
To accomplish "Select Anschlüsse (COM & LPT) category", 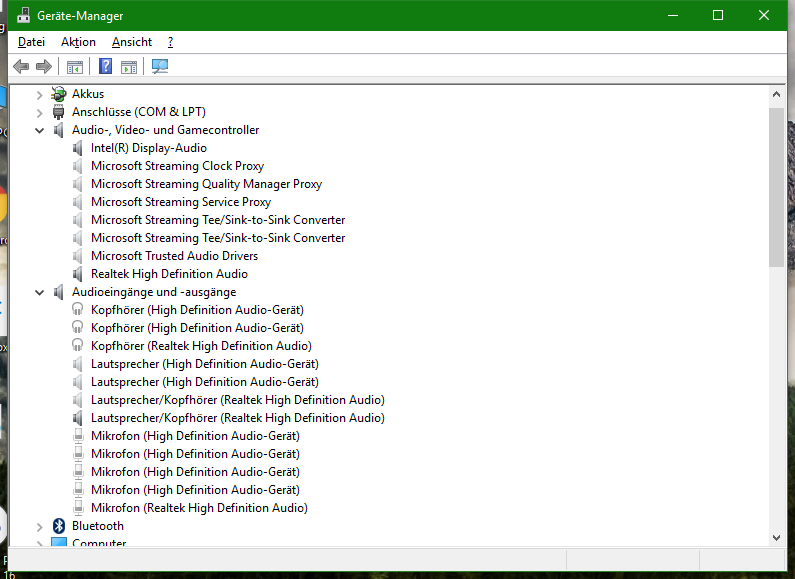I will click(x=139, y=112).
